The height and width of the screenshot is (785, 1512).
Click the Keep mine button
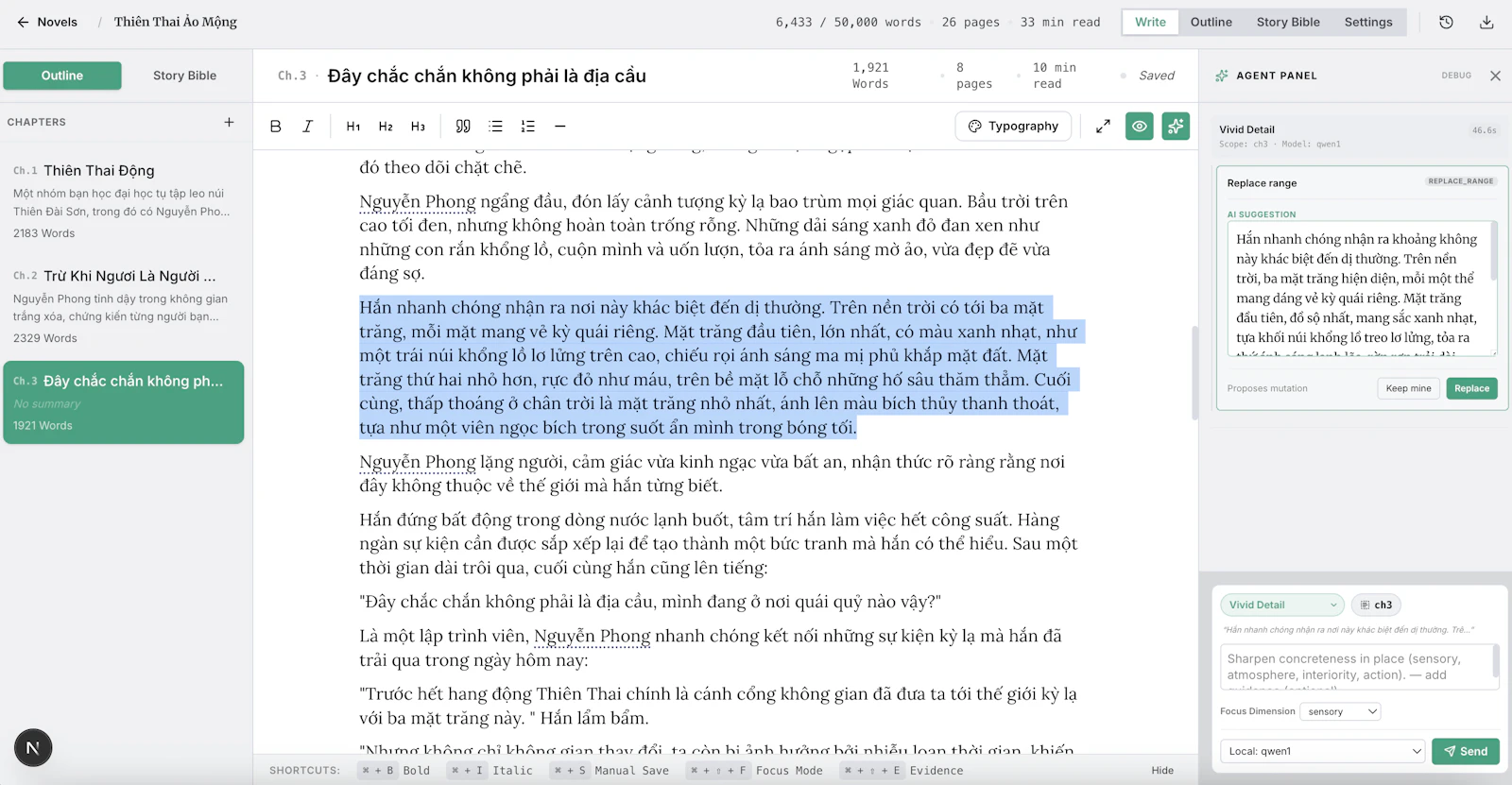click(x=1408, y=388)
